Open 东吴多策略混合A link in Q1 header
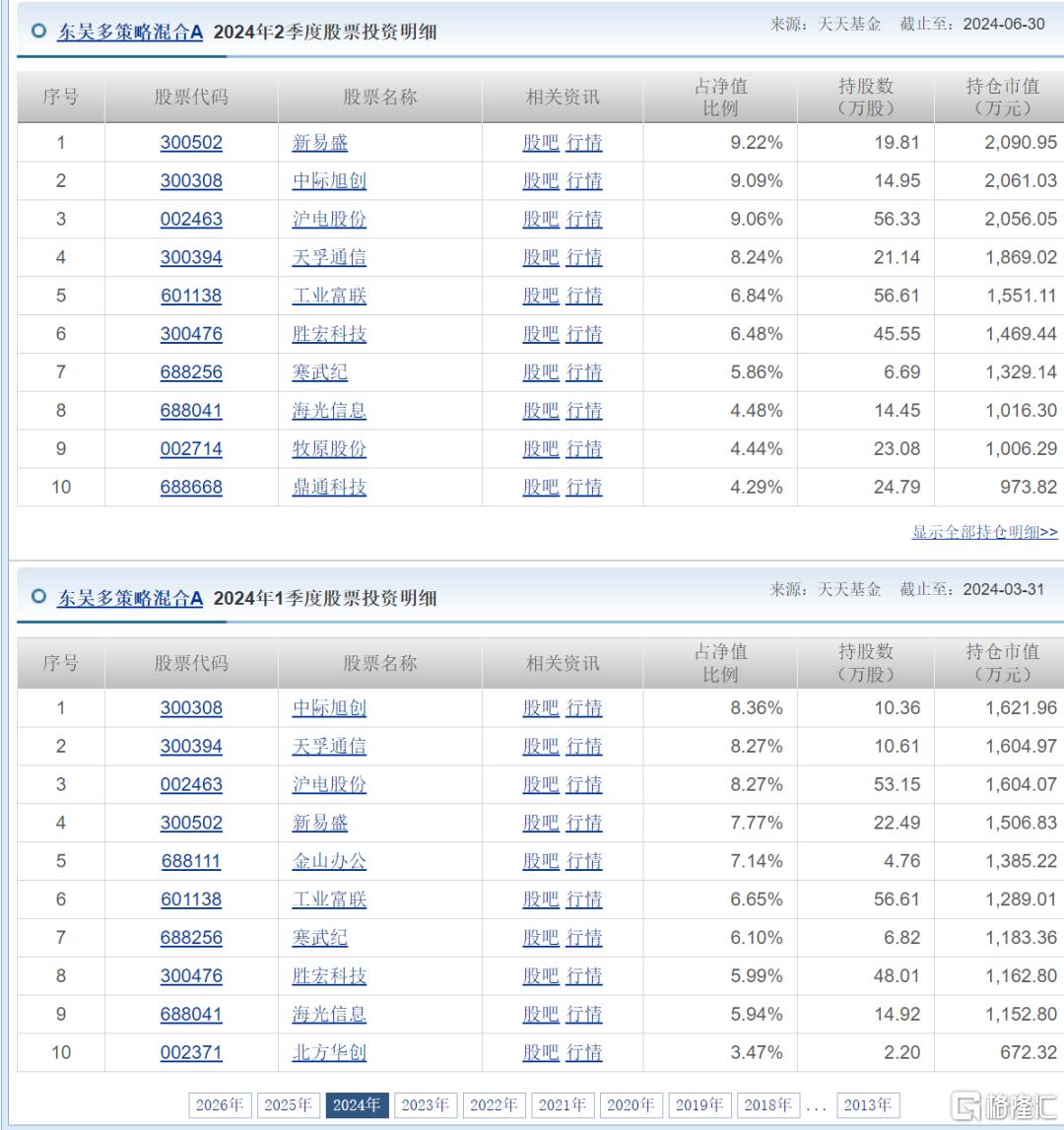 130,598
